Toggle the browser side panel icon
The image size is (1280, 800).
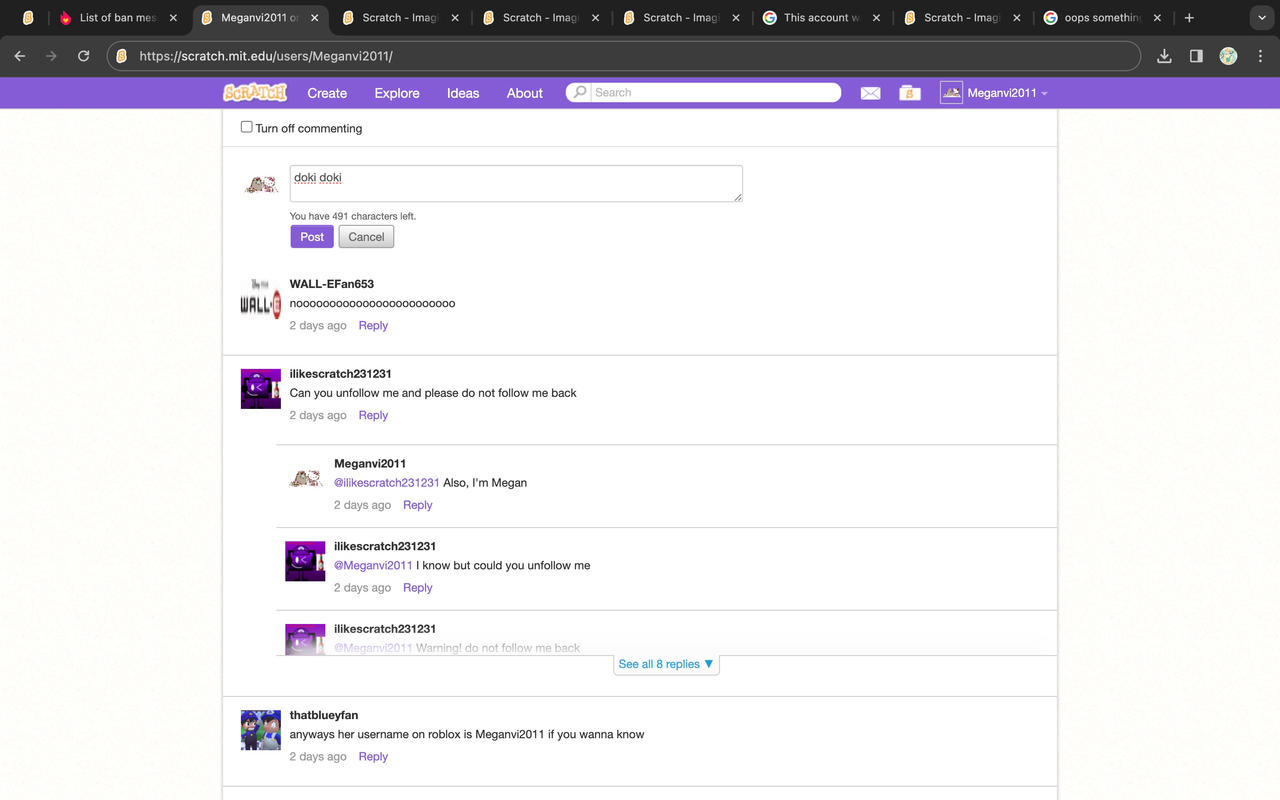click(1196, 56)
